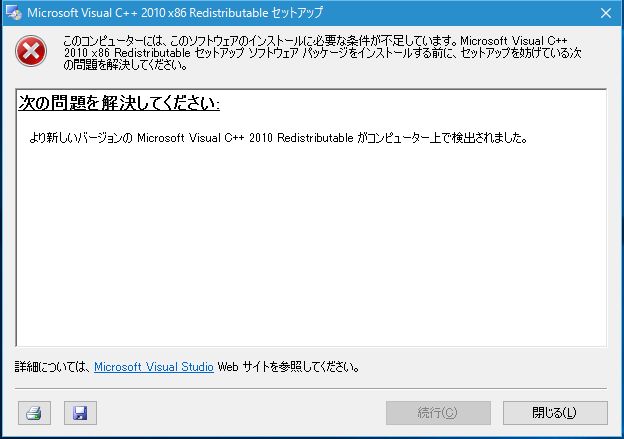Image resolution: width=624 pixels, height=439 pixels.
Task: Close the setup dialog window
Action: tap(606, 13)
